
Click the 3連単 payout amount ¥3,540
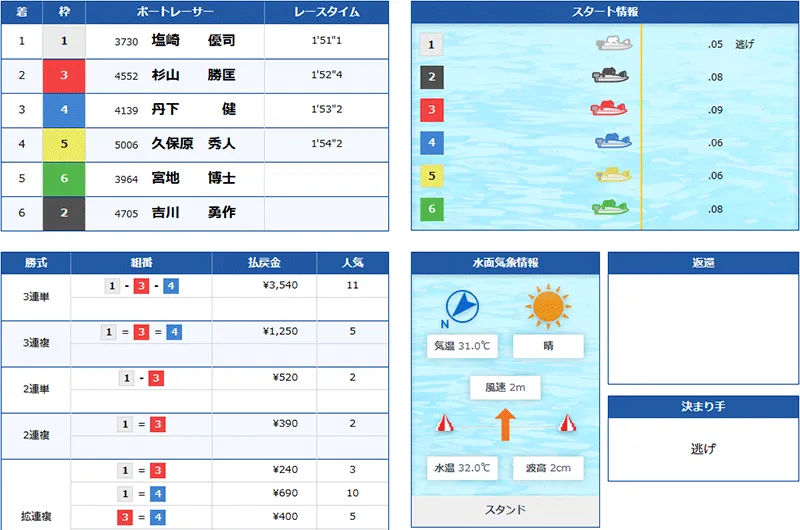coord(280,285)
